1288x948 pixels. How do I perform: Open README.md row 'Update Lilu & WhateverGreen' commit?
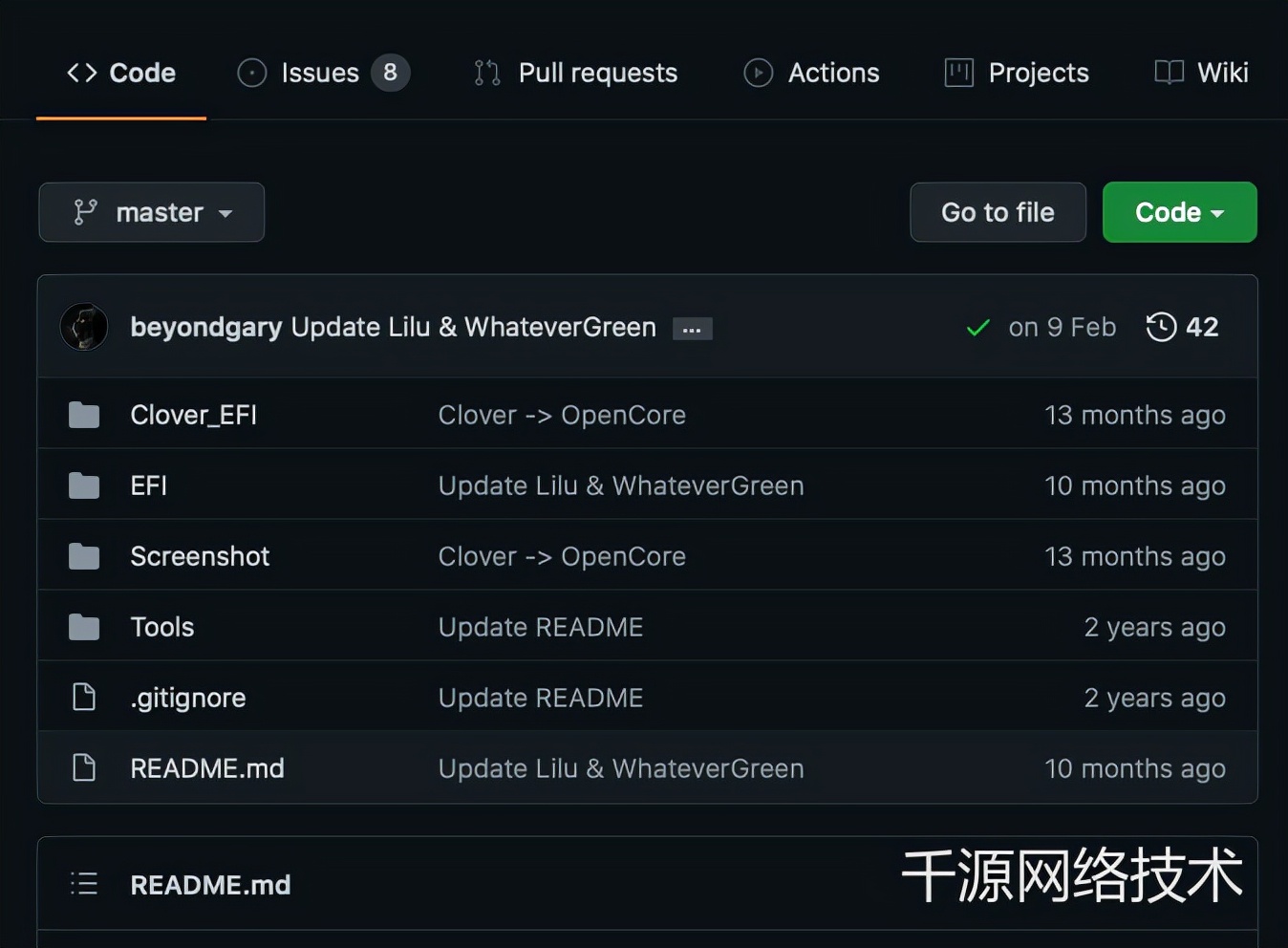(621, 768)
